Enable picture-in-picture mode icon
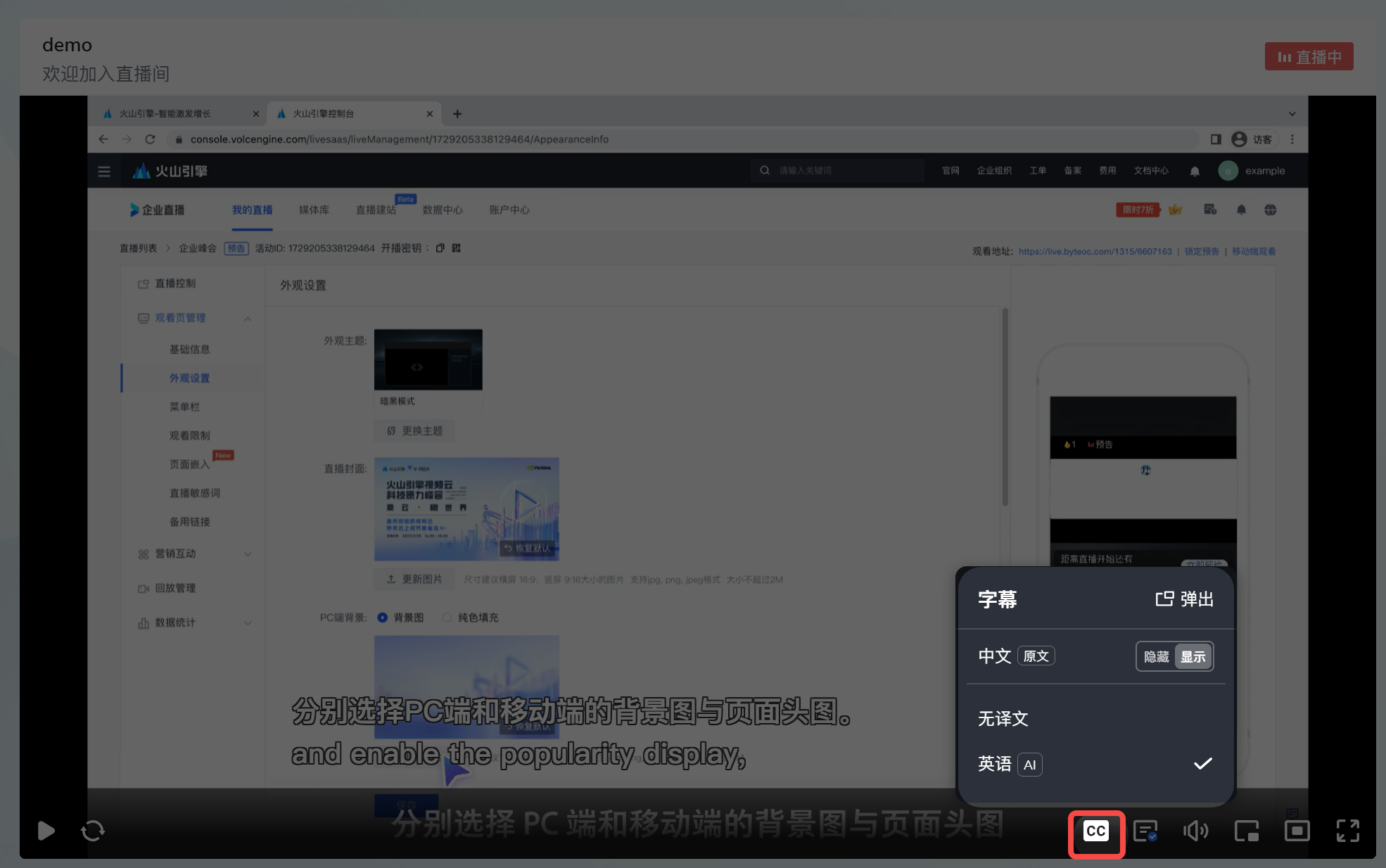 point(1246,831)
